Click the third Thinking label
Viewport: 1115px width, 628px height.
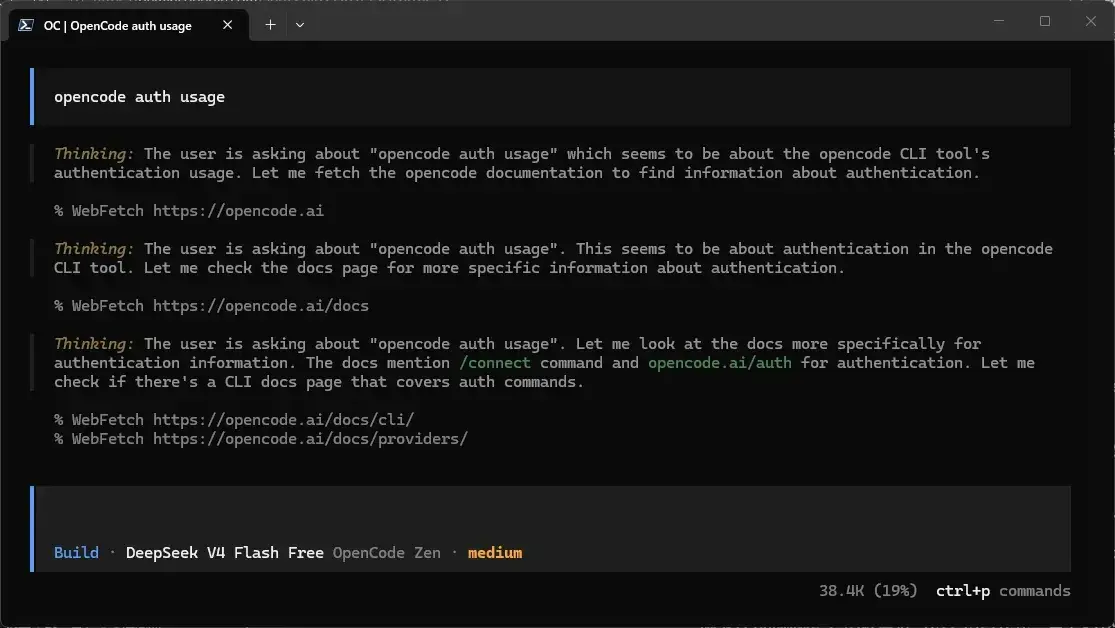(x=94, y=344)
